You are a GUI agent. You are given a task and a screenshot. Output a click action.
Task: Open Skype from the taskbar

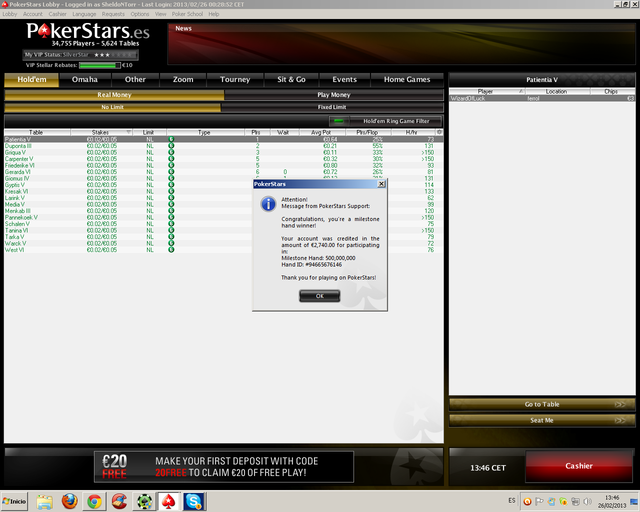[193, 501]
